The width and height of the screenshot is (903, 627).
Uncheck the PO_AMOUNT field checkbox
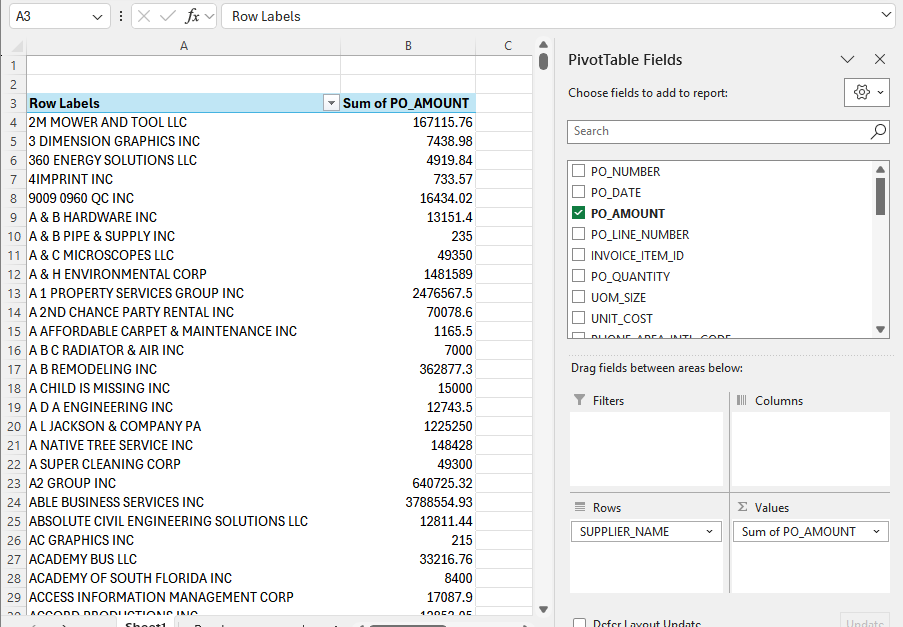pos(578,213)
